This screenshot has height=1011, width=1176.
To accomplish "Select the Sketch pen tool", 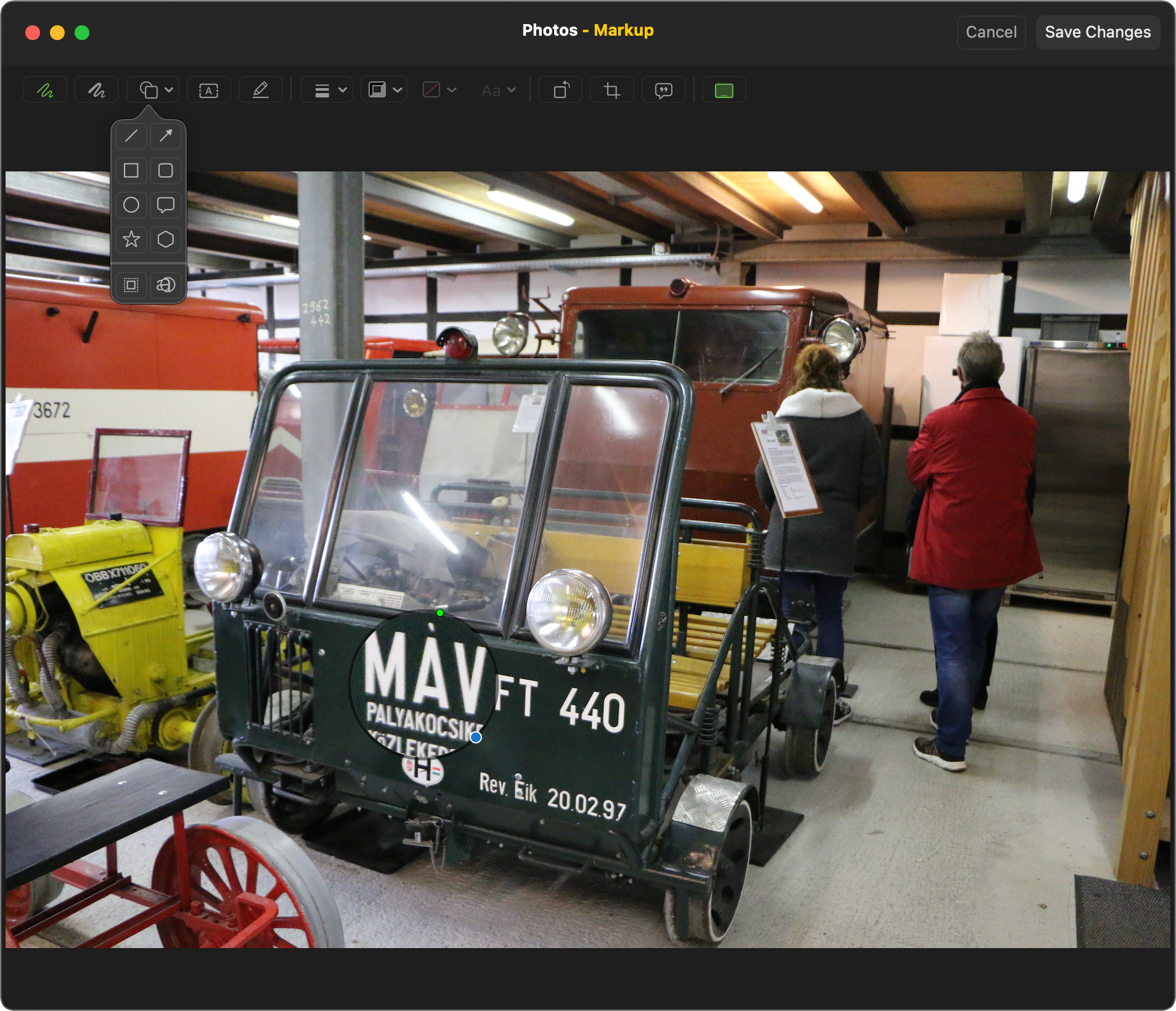I will point(45,91).
